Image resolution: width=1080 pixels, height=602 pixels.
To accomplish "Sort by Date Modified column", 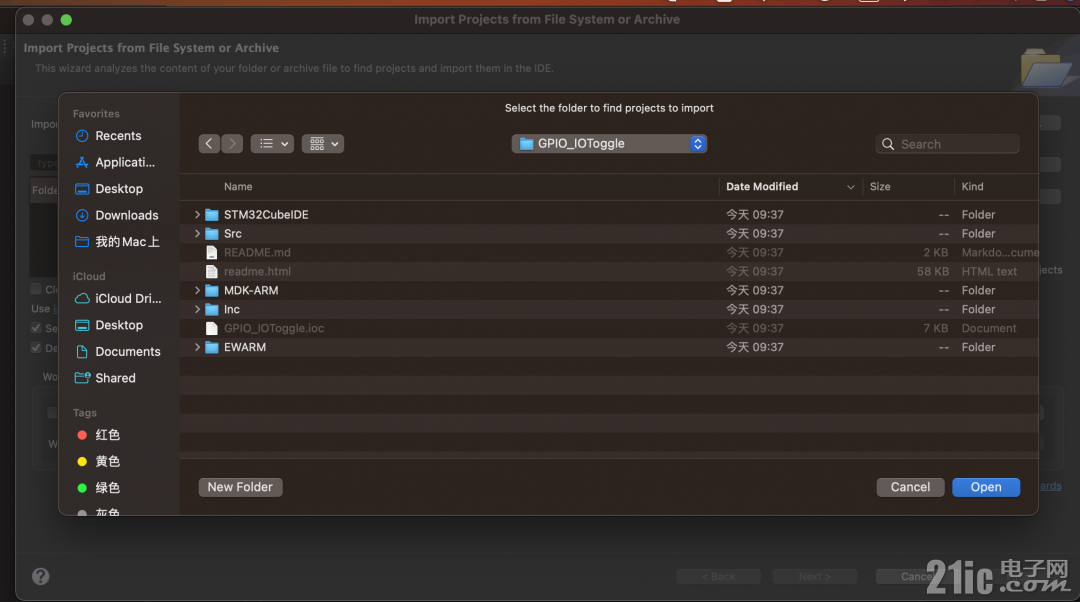I will tap(762, 187).
